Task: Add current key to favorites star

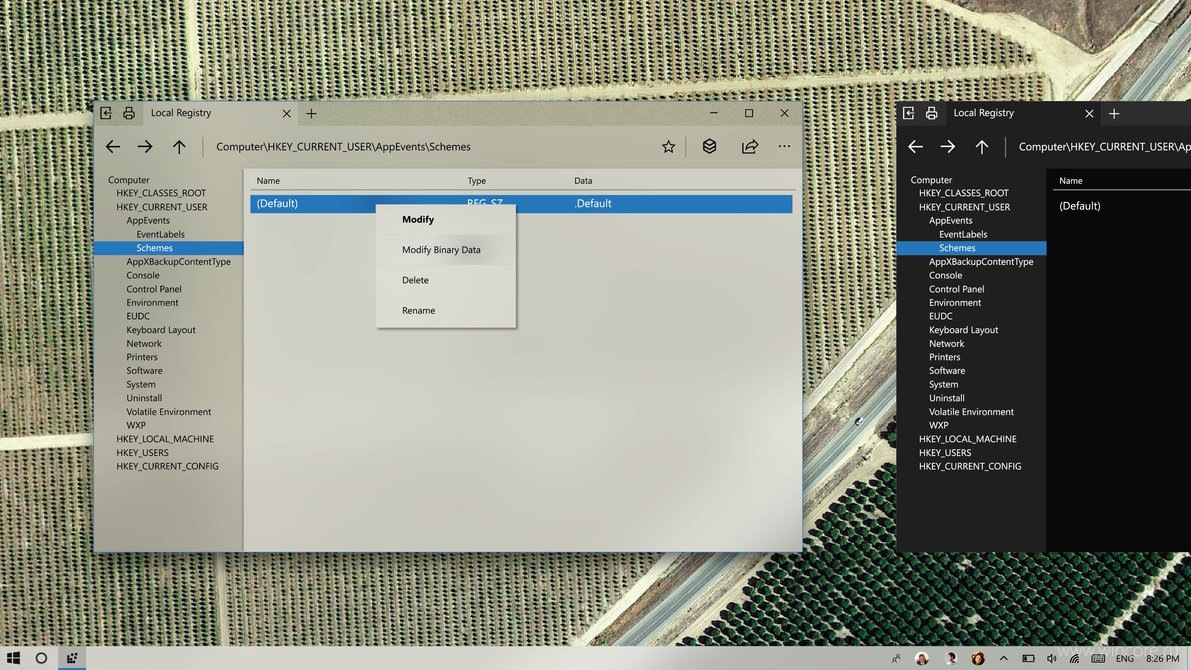Action: (668, 147)
